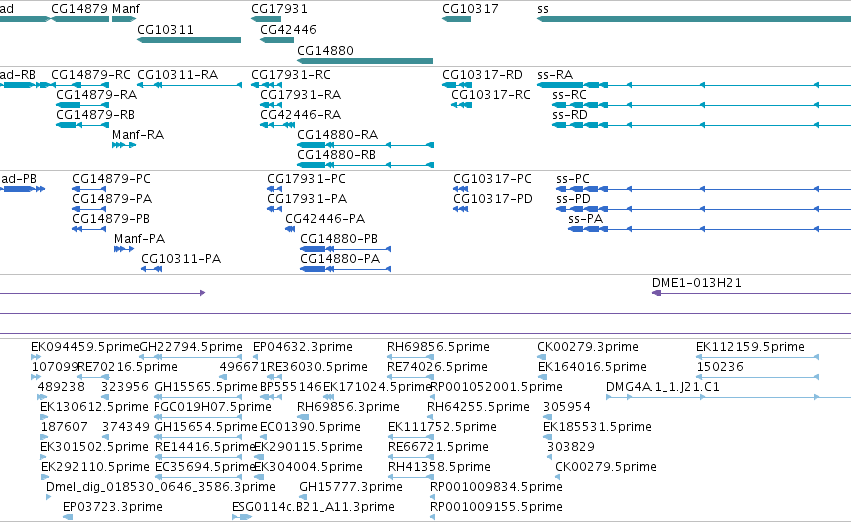The image size is (851, 522).
Task: Open EST RH64255.5prime
Action: [478, 407]
